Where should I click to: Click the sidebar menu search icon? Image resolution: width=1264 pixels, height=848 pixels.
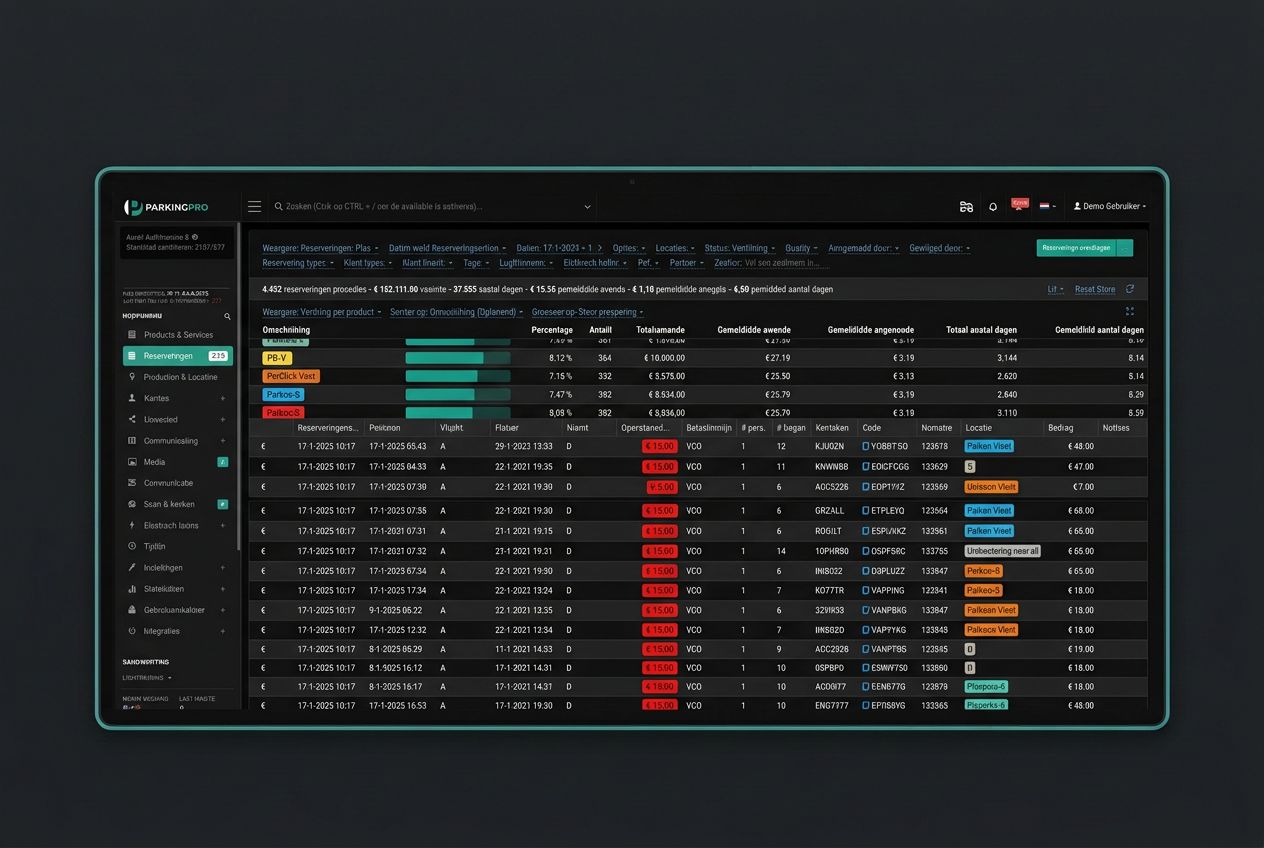tap(227, 316)
